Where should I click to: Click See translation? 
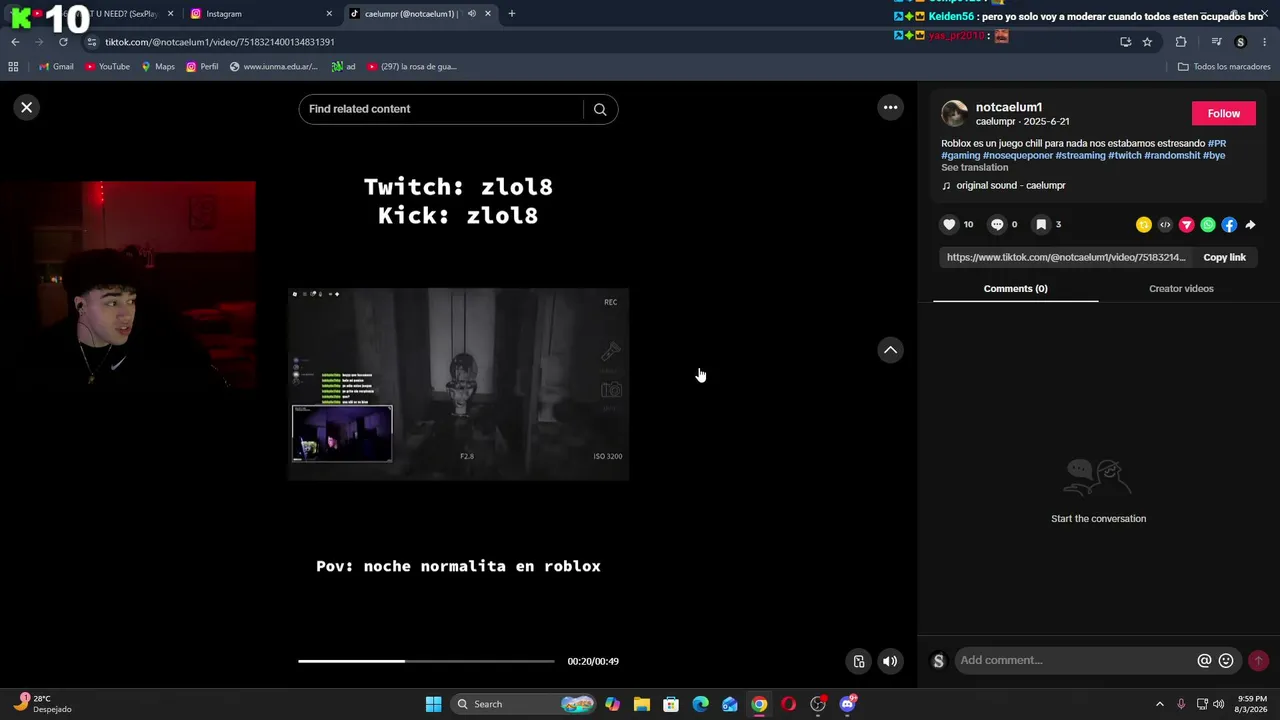click(x=974, y=167)
